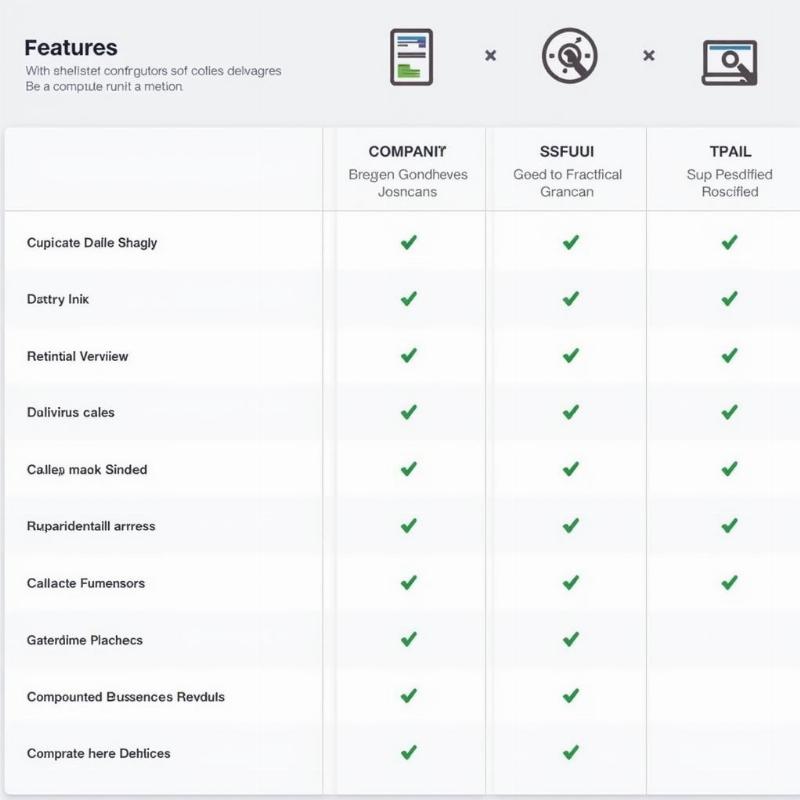Screen dimensions: 800x800
Task: Click the document page icon in header
Action: click(x=410, y=57)
